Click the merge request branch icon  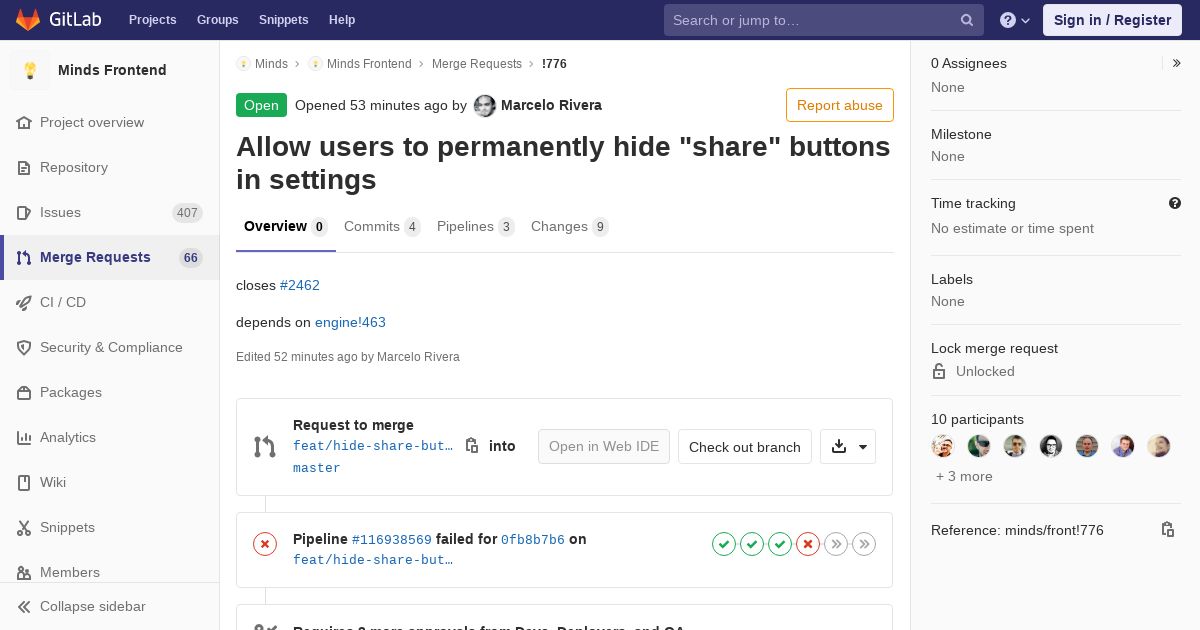click(265, 447)
